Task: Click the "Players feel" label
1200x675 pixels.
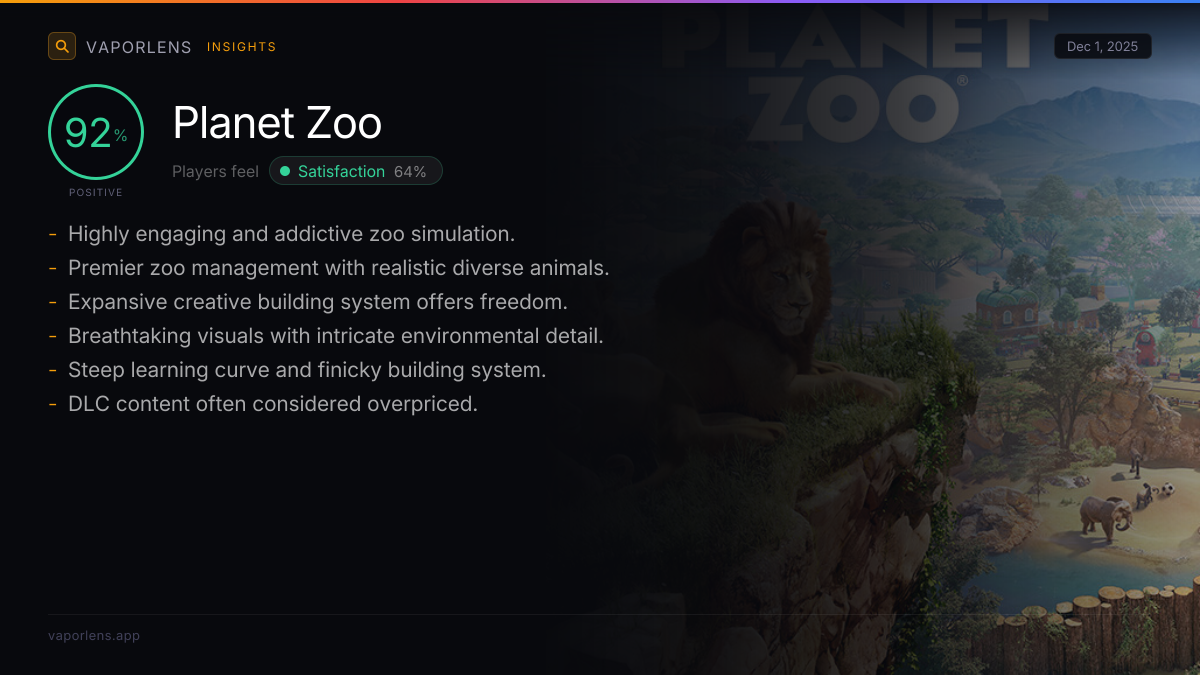Action: 215,171
